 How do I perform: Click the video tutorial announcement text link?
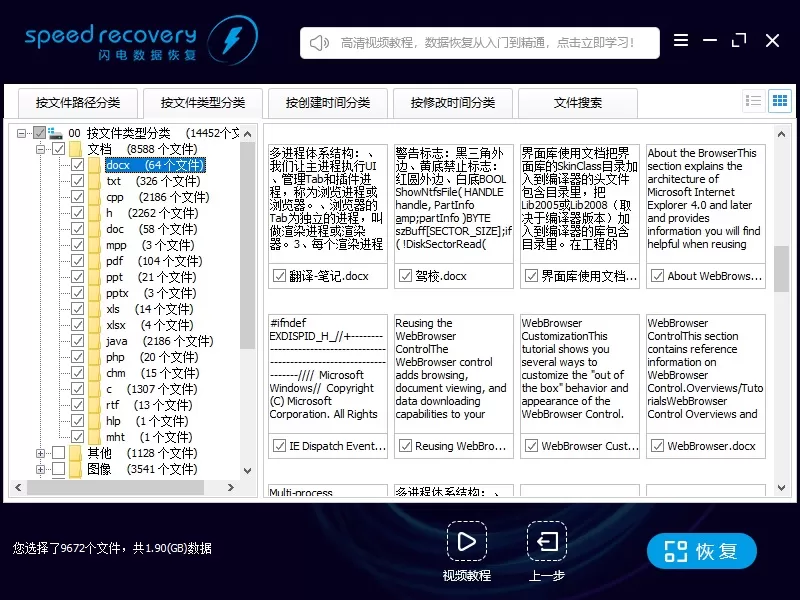487,43
